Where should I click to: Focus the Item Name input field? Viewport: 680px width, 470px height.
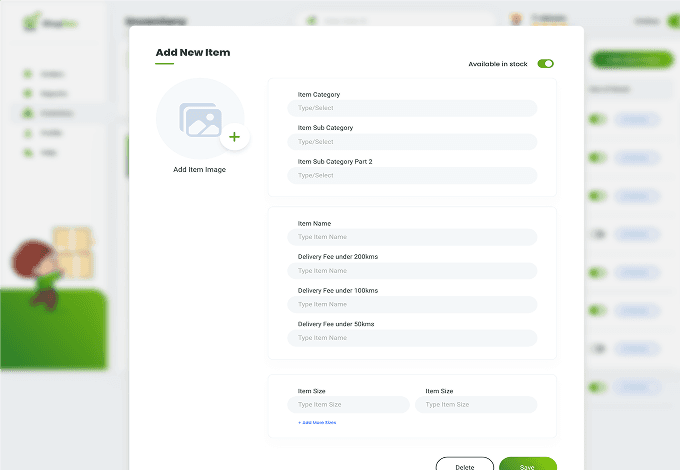(412, 237)
